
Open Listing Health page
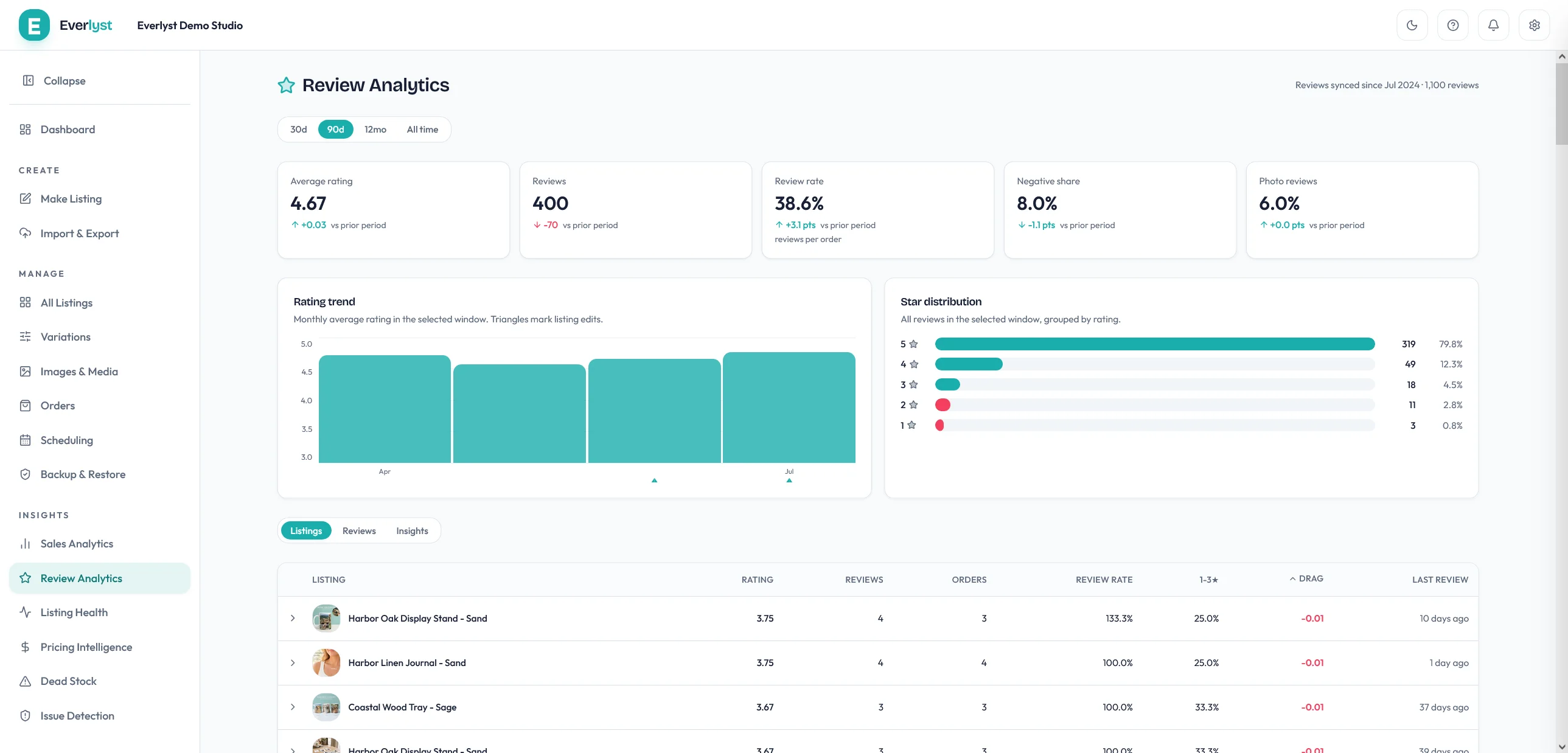pyautogui.click(x=100, y=612)
